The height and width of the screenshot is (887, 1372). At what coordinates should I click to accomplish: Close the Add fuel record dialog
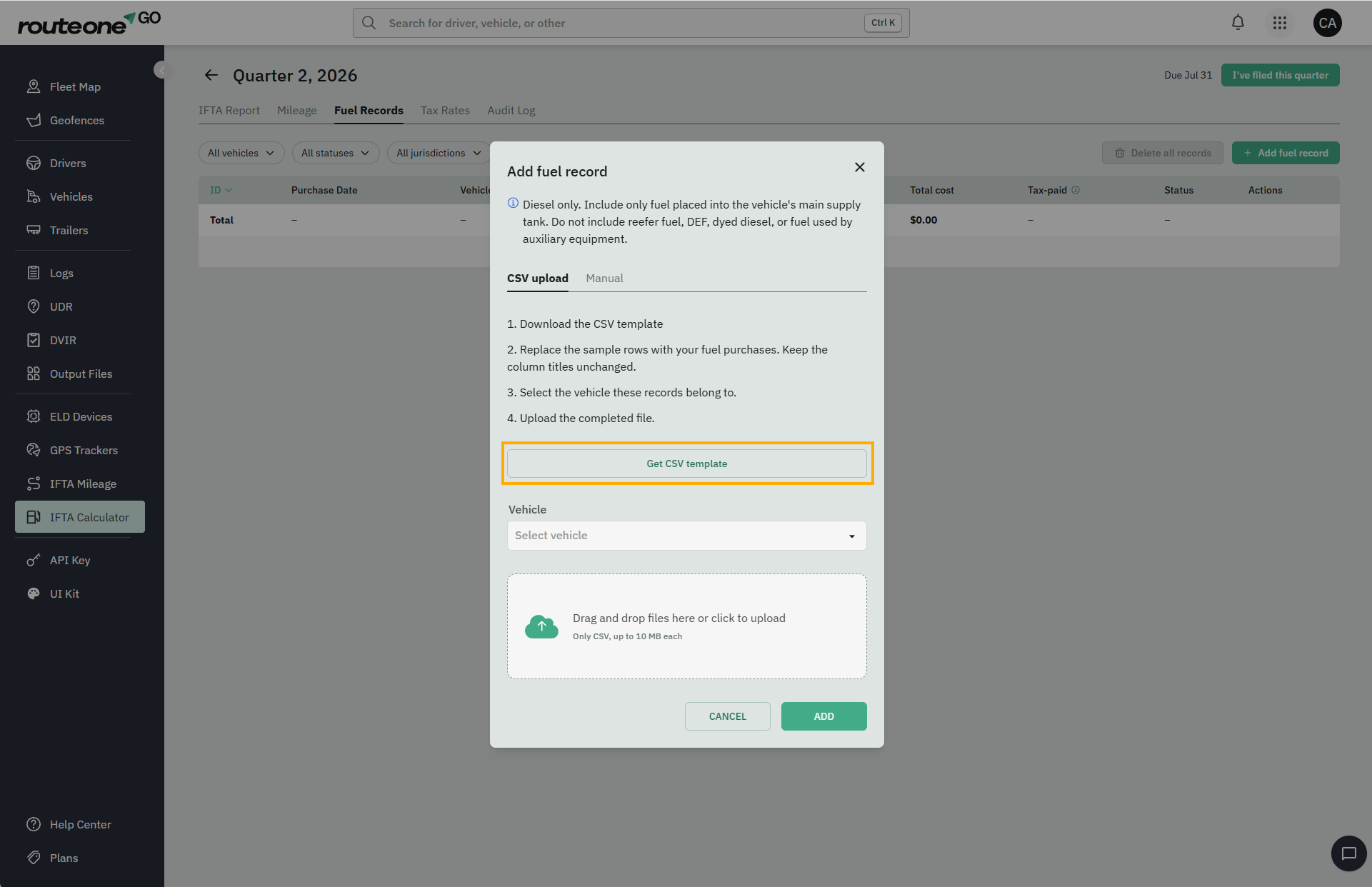coord(860,167)
